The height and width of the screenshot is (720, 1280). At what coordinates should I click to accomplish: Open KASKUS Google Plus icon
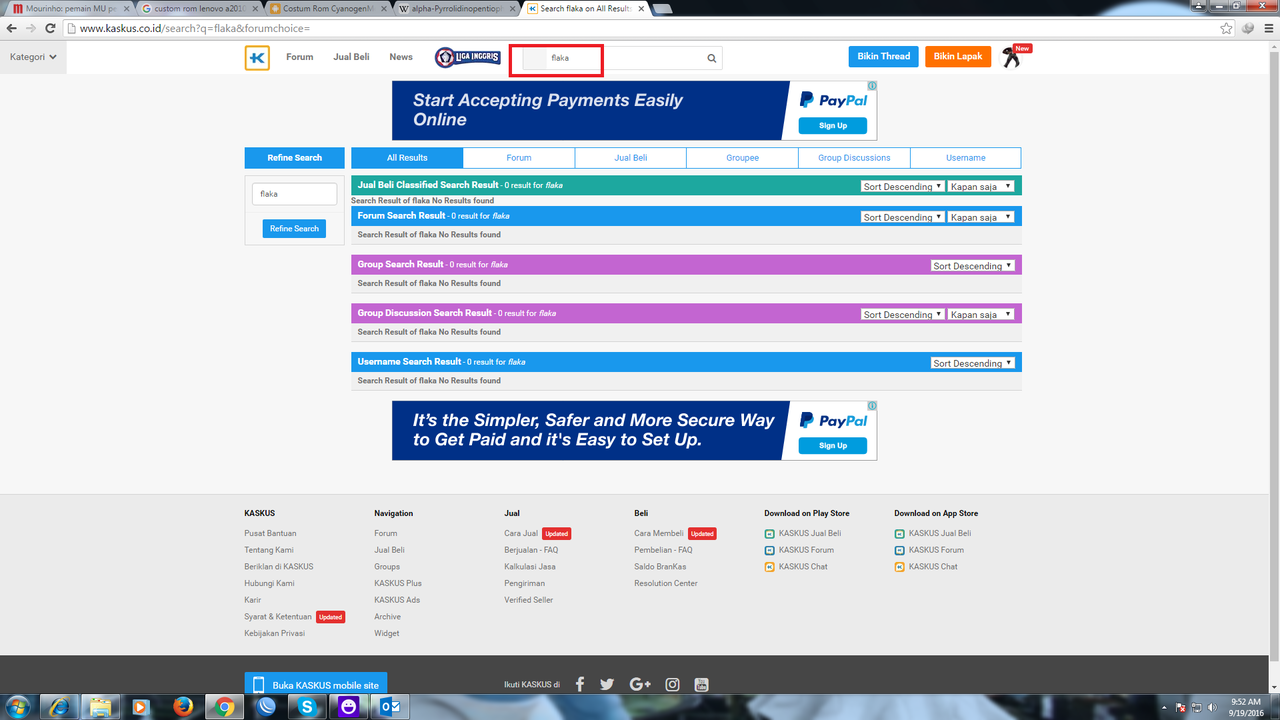(x=640, y=684)
